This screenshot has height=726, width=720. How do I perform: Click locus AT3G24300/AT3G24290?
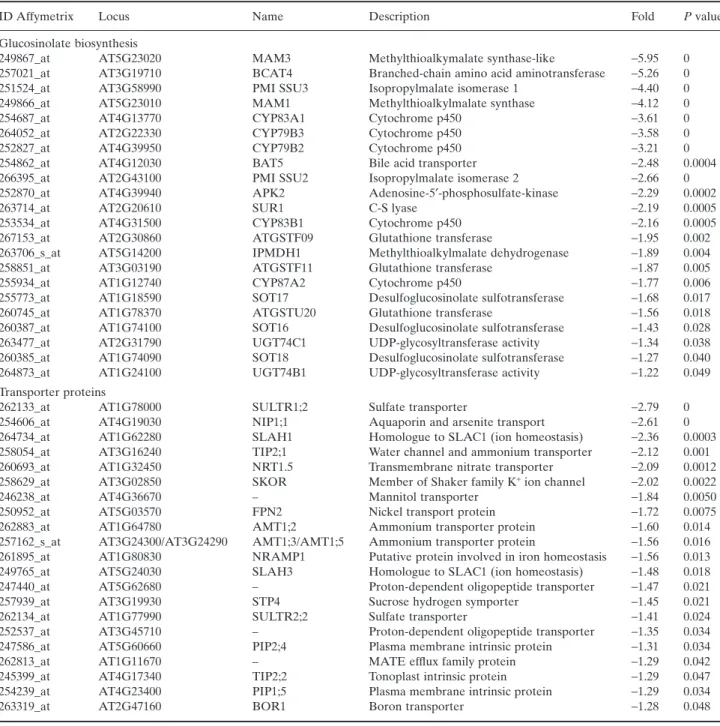click(163, 542)
